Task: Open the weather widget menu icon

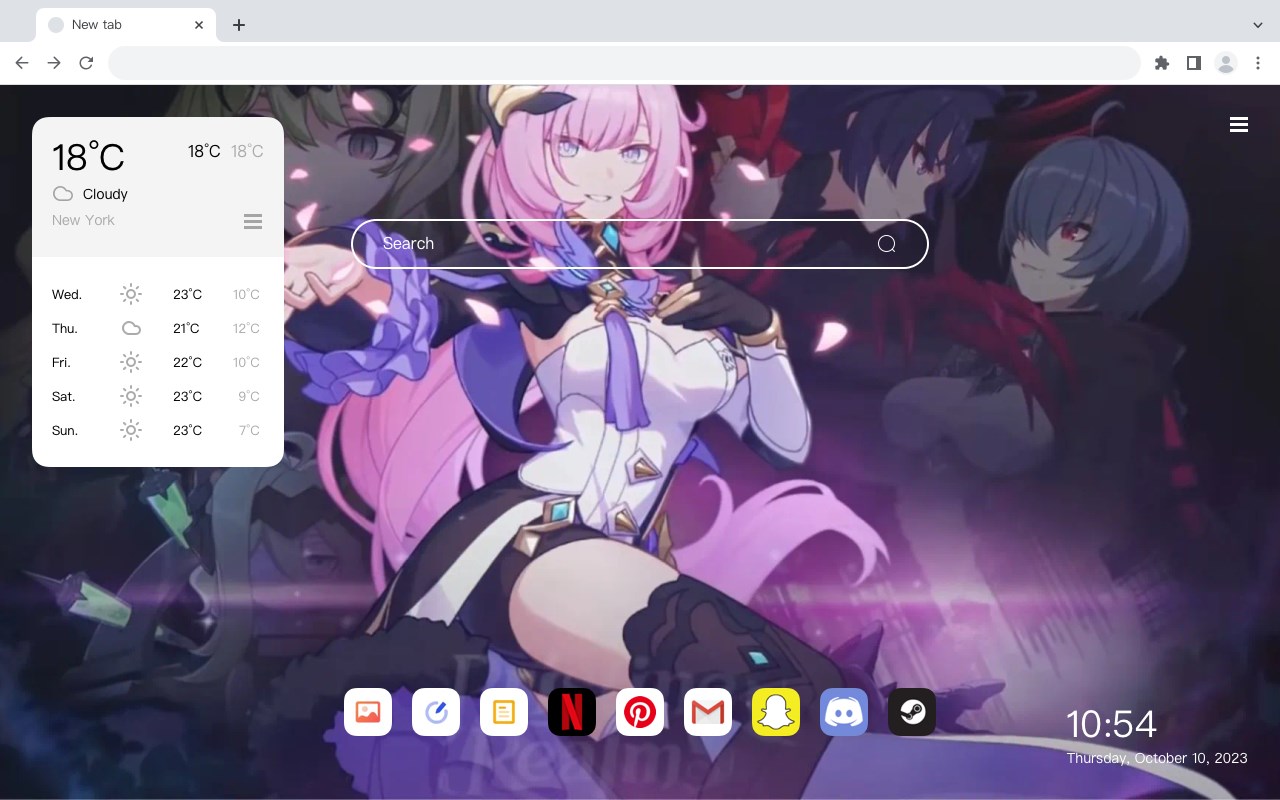Action: [x=253, y=221]
